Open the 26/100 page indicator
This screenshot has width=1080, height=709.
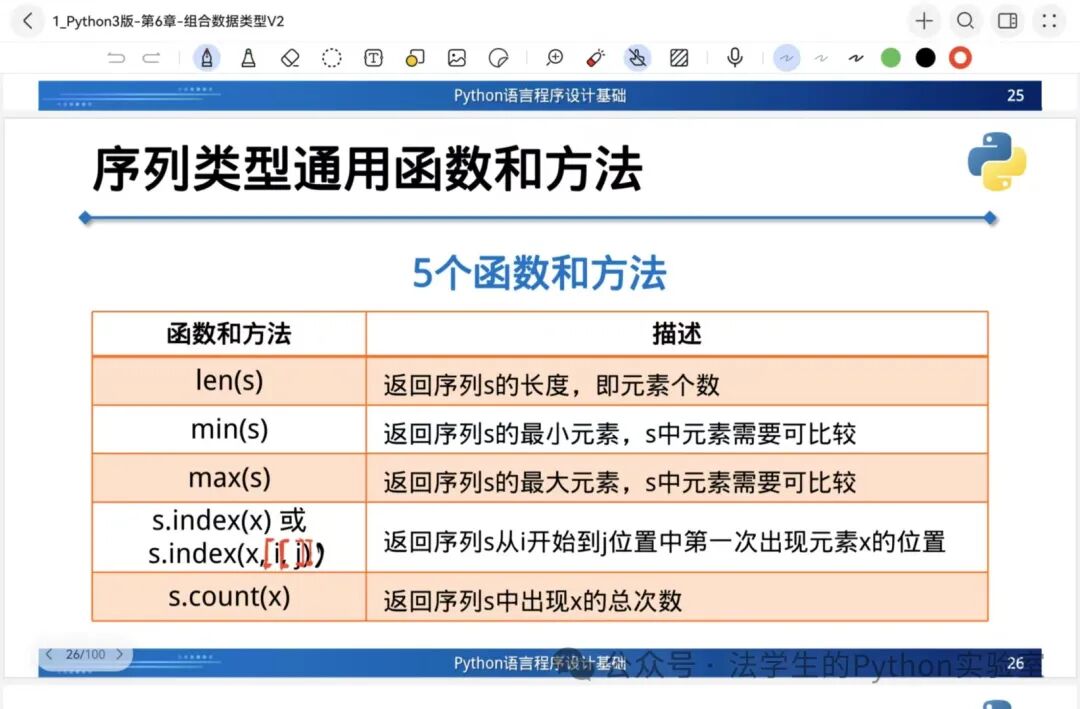85,654
